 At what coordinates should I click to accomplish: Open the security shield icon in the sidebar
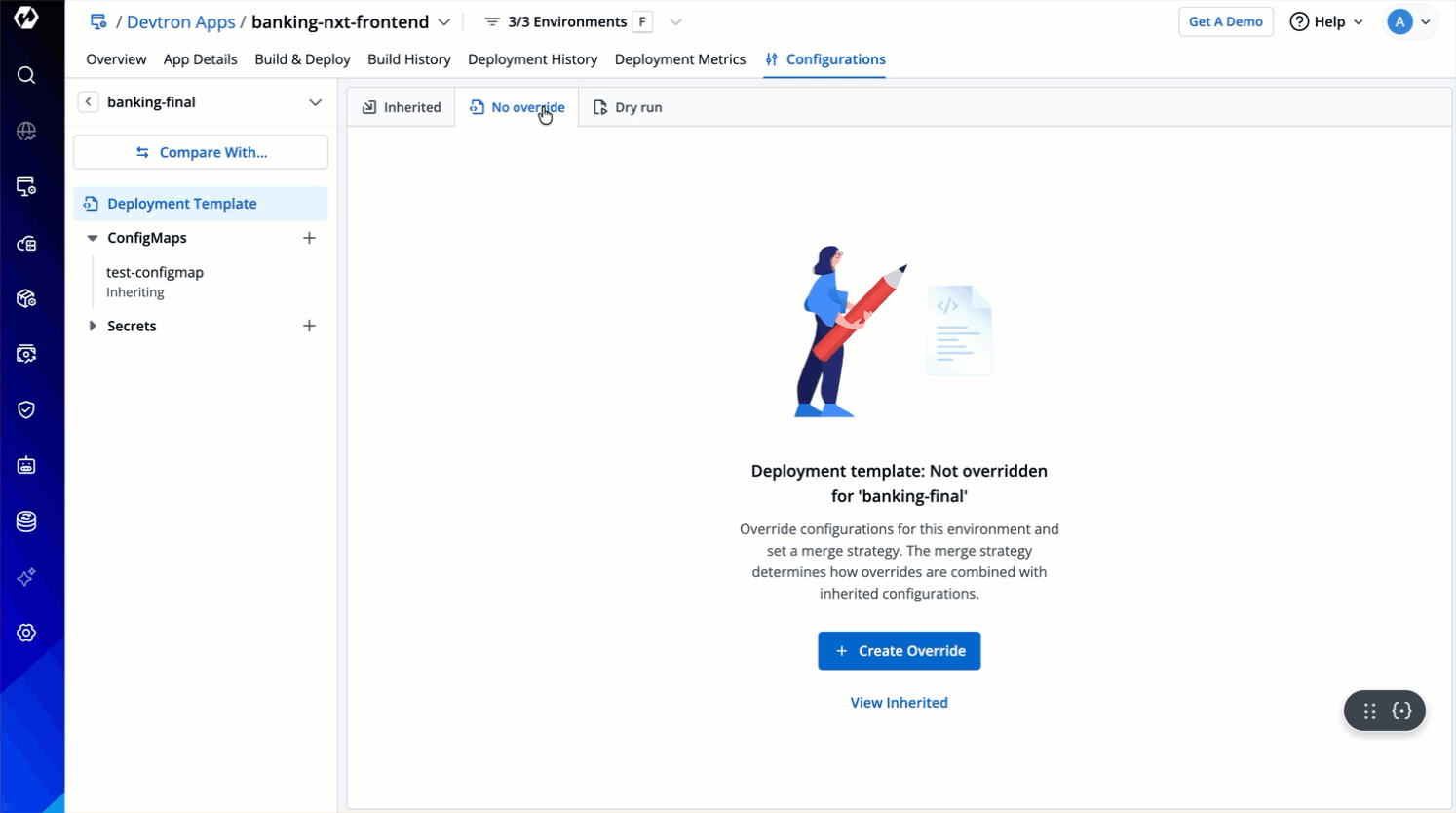click(26, 409)
